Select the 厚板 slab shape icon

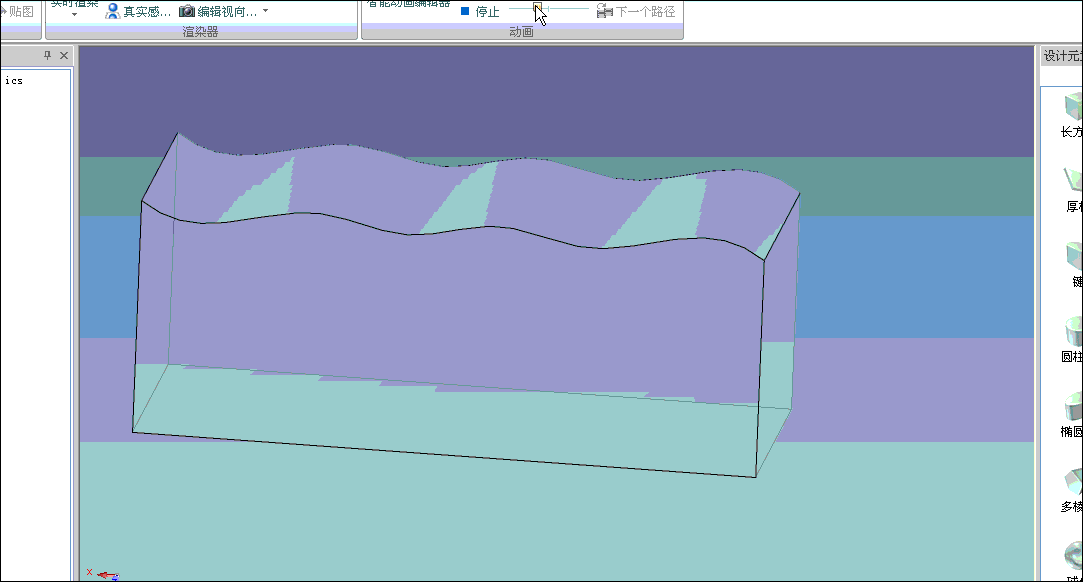tap(1074, 181)
